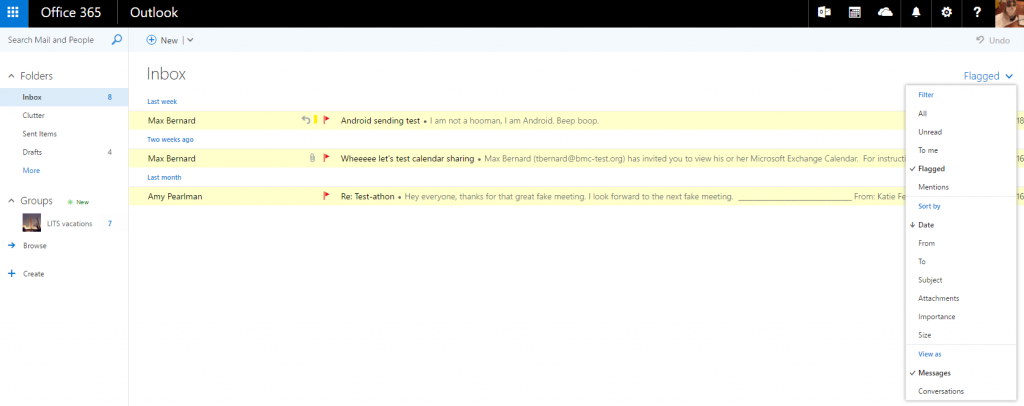Viewport: 1024px width, 406px height.
Task: Click Create group
Action: point(33,274)
